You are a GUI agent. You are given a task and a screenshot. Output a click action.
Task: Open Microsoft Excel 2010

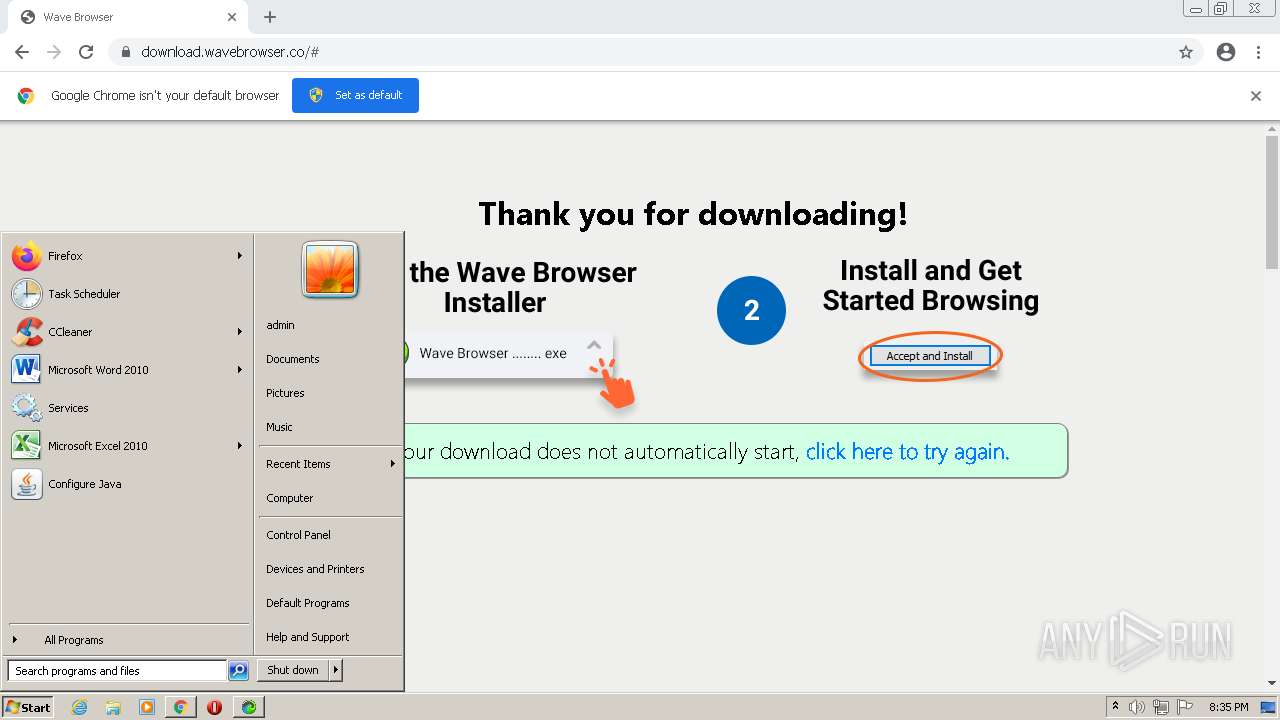128,446
